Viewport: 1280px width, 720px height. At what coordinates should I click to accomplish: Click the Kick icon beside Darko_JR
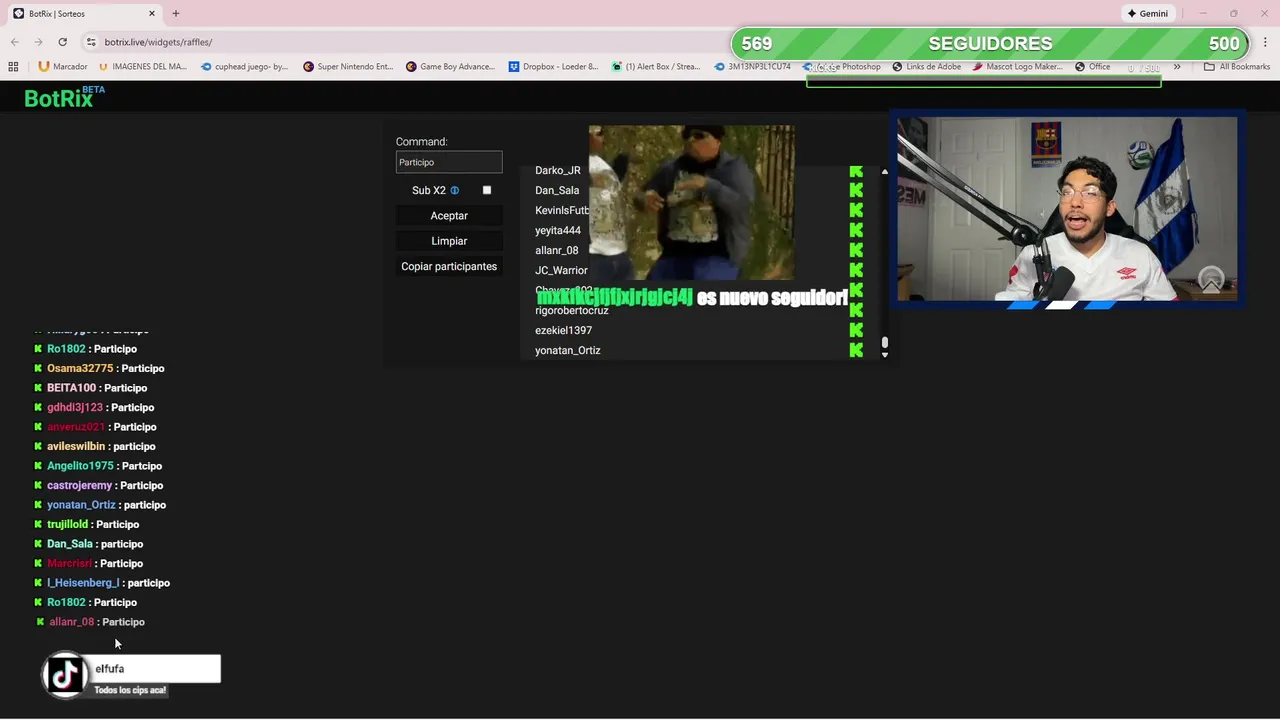pyautogui.click(x=856, y=171)
